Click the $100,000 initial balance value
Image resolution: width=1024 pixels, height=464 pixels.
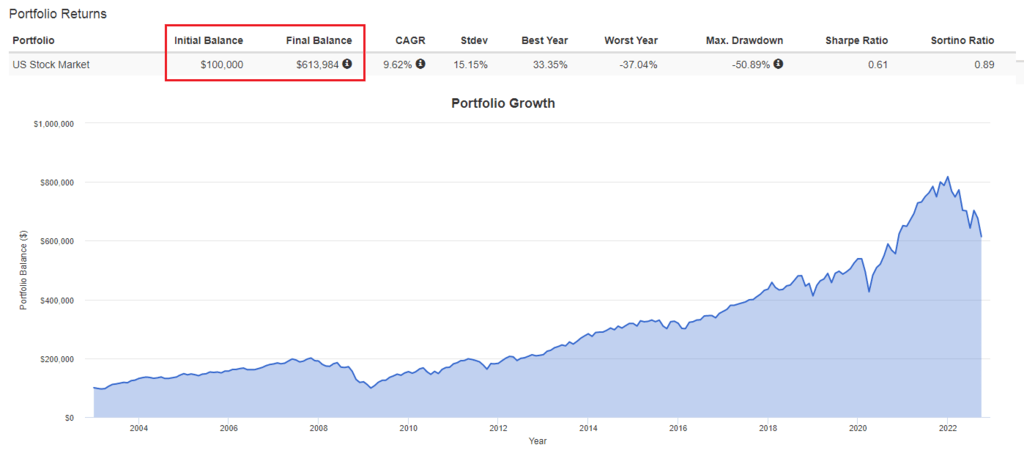coord(222,64)
